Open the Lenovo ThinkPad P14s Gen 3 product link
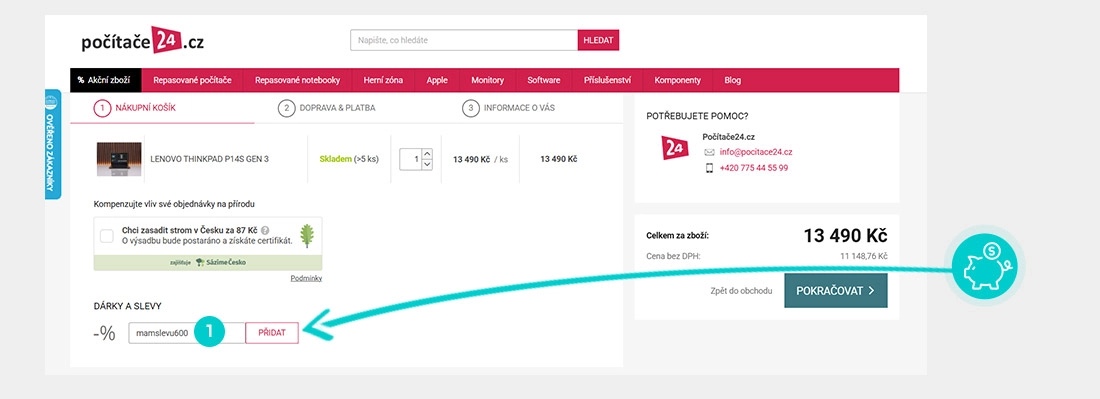This screenshot has height=399, width=1100. pos(210,159)
